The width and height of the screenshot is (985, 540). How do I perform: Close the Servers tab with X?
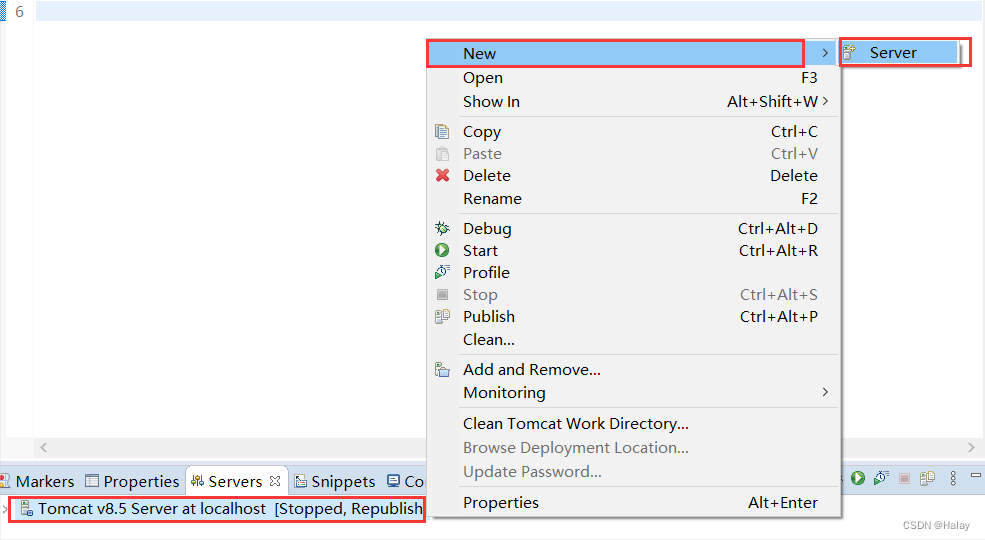coord(275,481)
